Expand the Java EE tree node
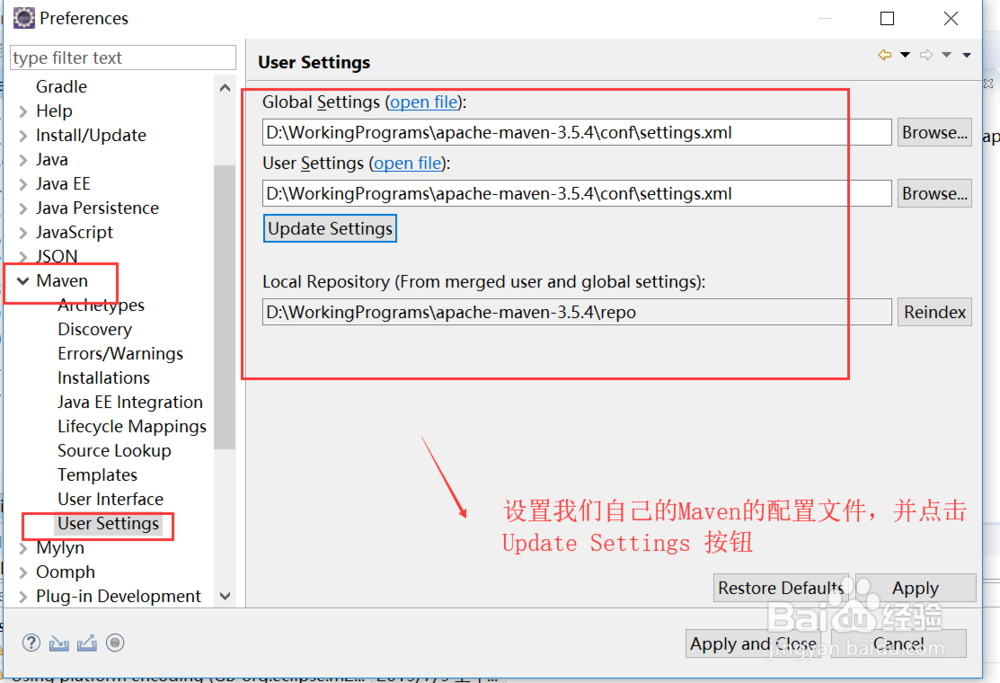 [x=23, y=184]
